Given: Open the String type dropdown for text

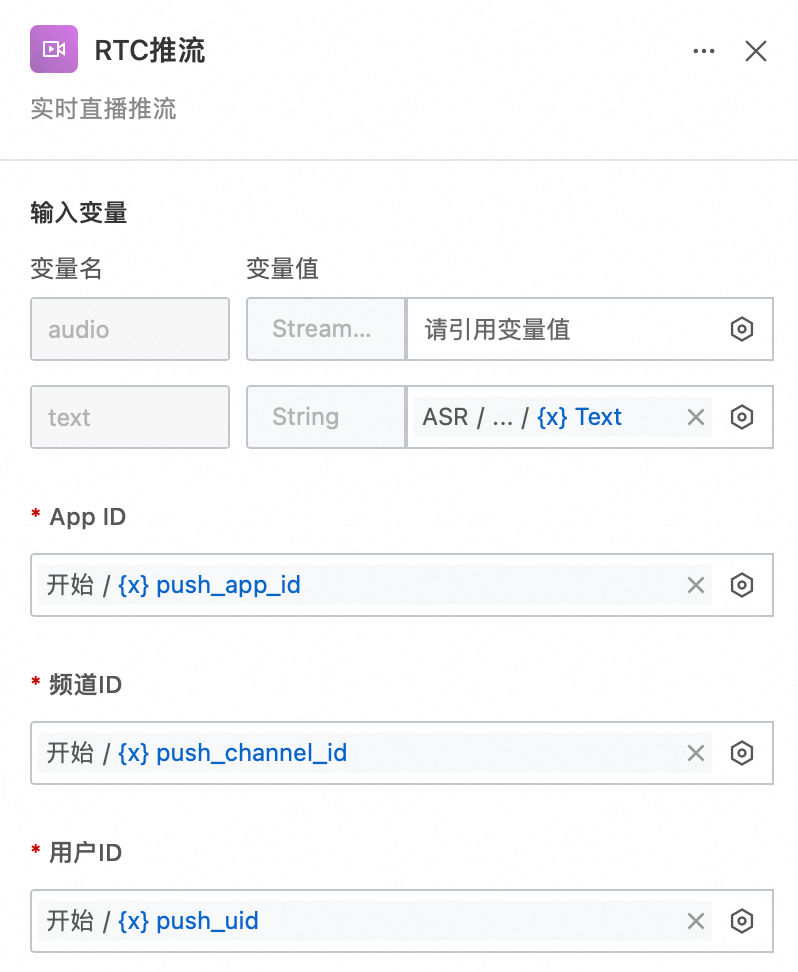Looking at the screenshot, I should pyautogui.click(x=325, y=417).
